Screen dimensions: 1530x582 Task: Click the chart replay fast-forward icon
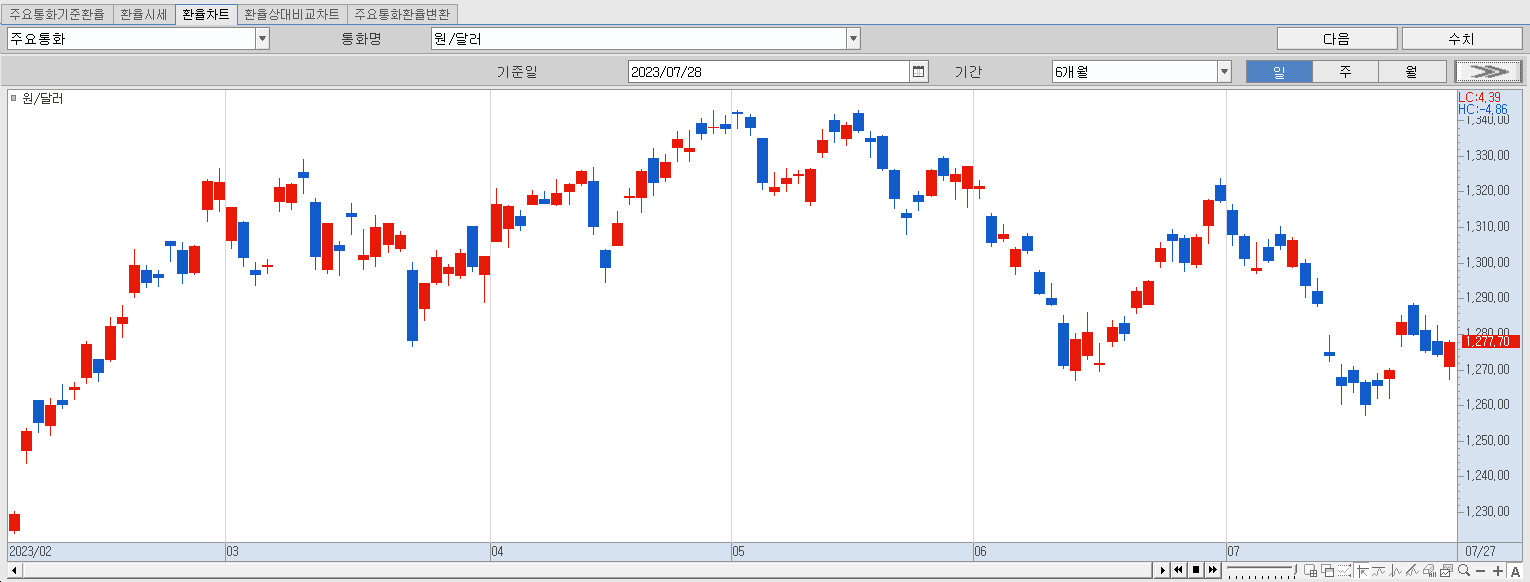(x=1212, y=570)
